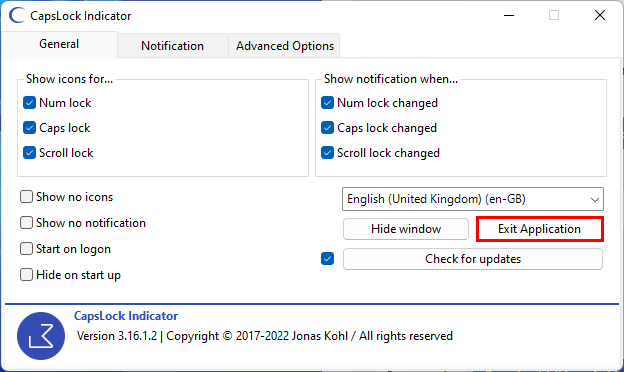Check the Show no notification box
This screenshot has height=372, width=624.
26,223
